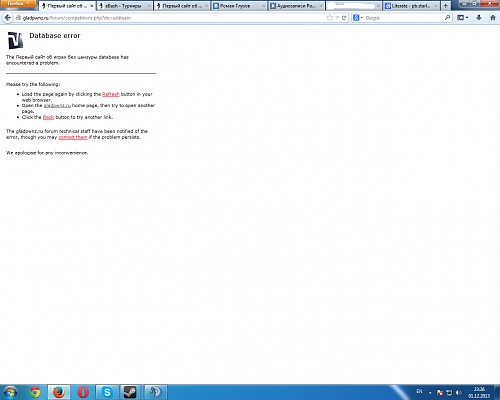Open Steam from the taskbar

130,392
